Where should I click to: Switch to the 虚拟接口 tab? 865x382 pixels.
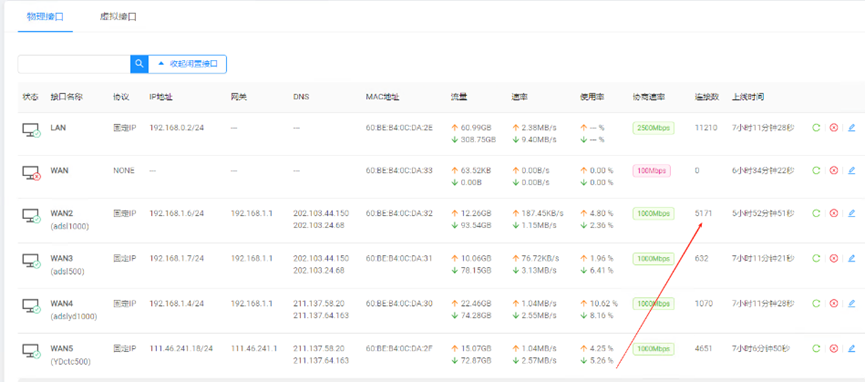pyautogui.click(x=118, y=17)
